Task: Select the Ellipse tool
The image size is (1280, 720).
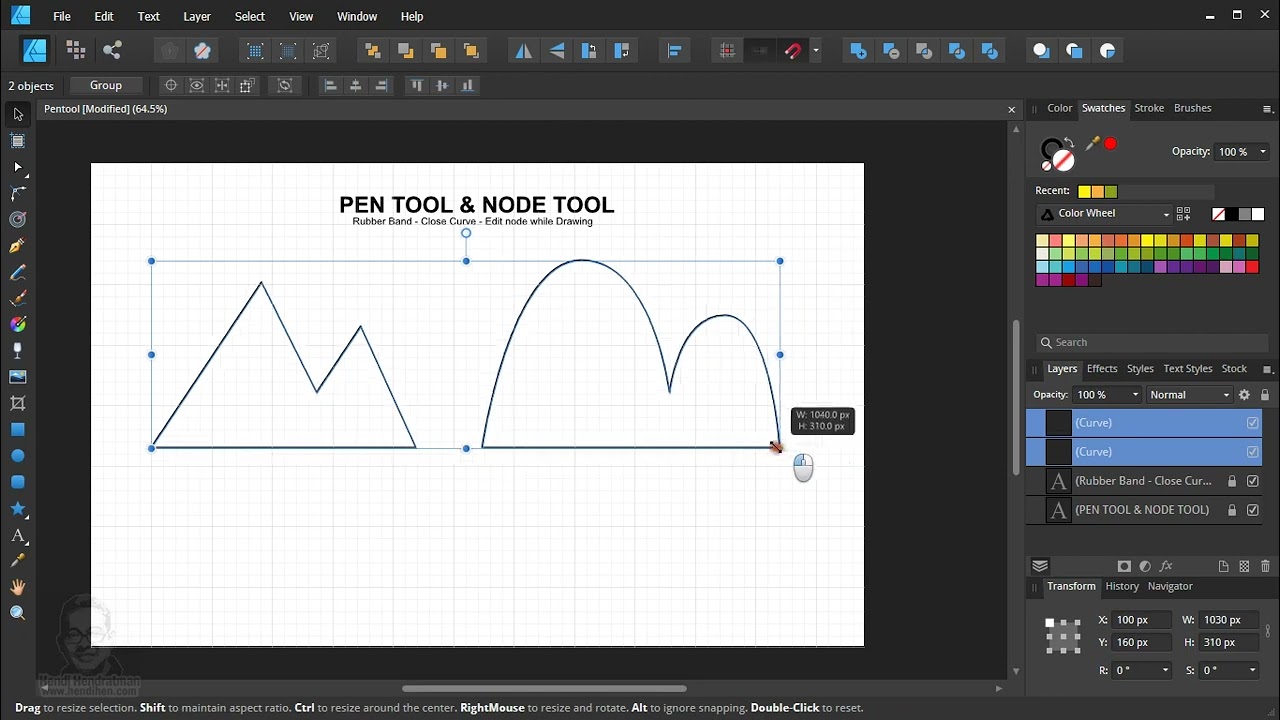Action: [18, 456]
